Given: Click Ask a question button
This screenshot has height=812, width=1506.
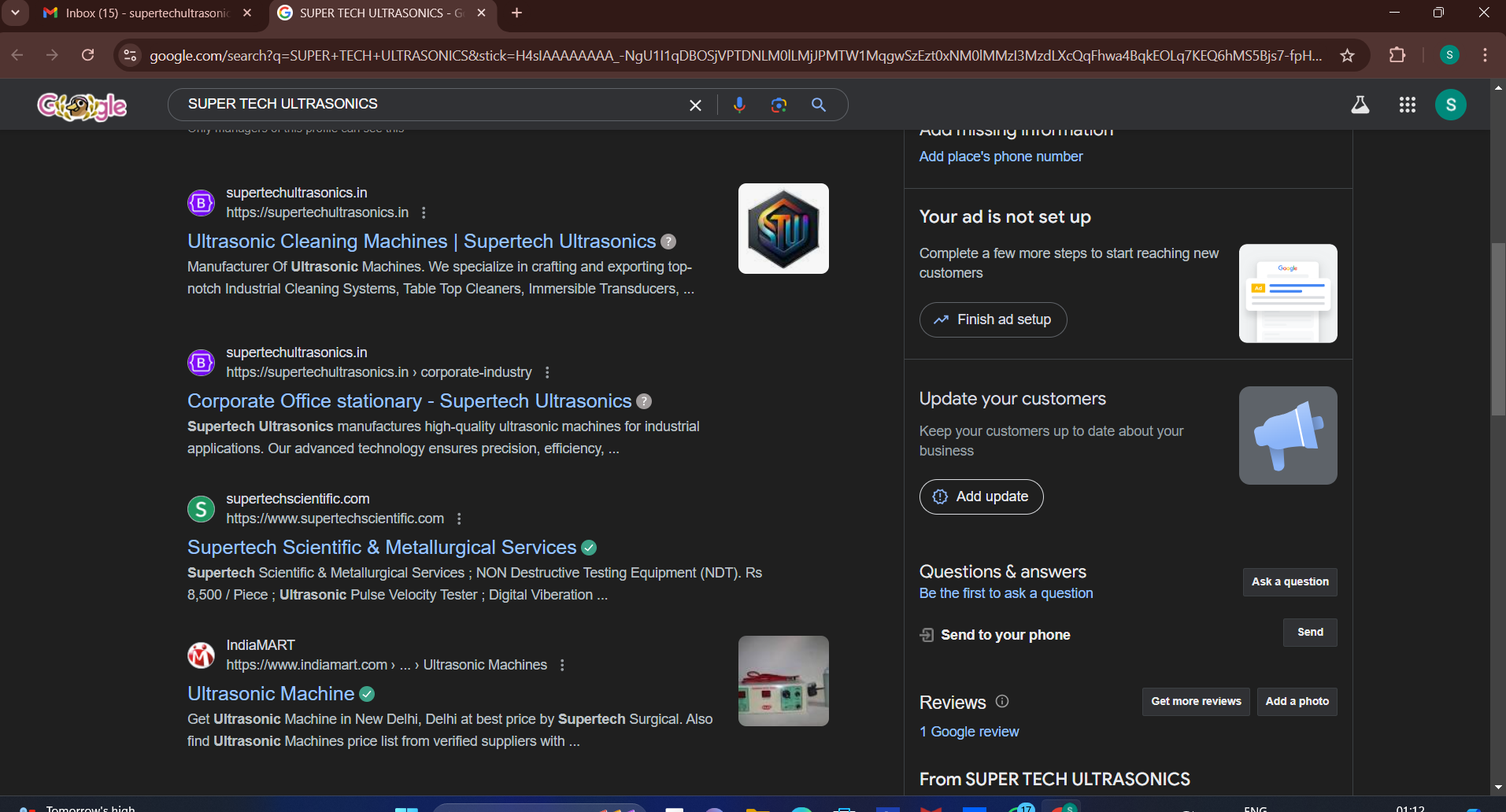Looking at the screenshot, I should 1290,582.
